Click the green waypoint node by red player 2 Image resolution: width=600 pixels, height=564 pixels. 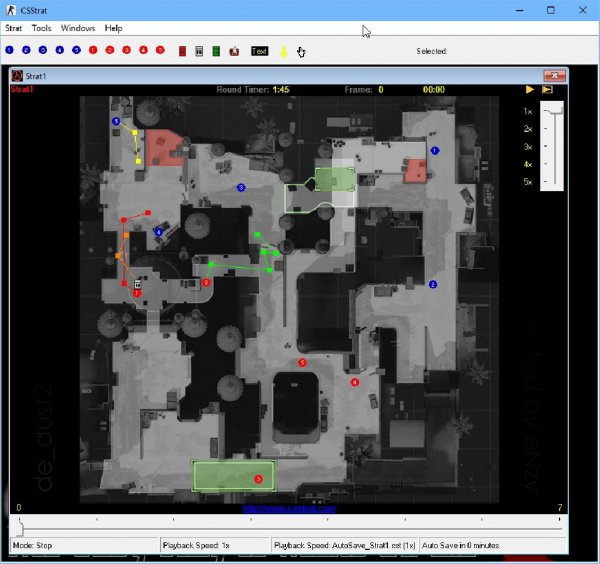(211, 264)
